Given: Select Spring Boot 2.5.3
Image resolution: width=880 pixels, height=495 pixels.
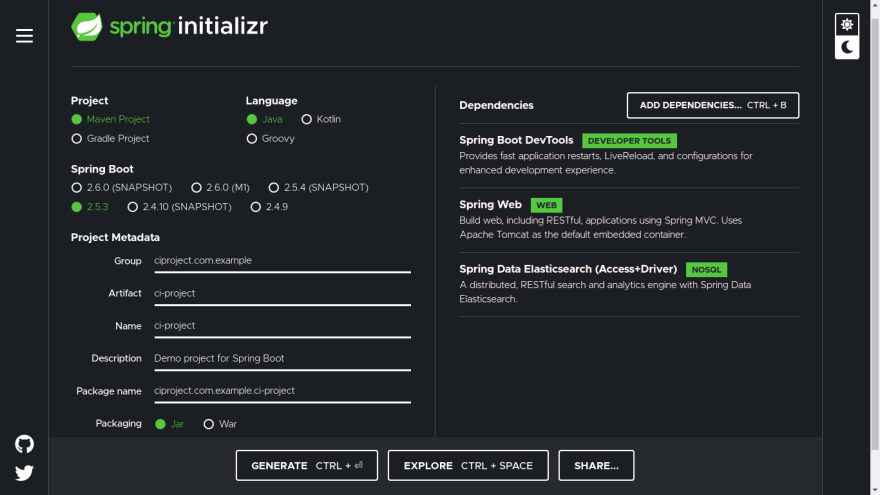Looking at the screenshot, I should coord(90,207).
